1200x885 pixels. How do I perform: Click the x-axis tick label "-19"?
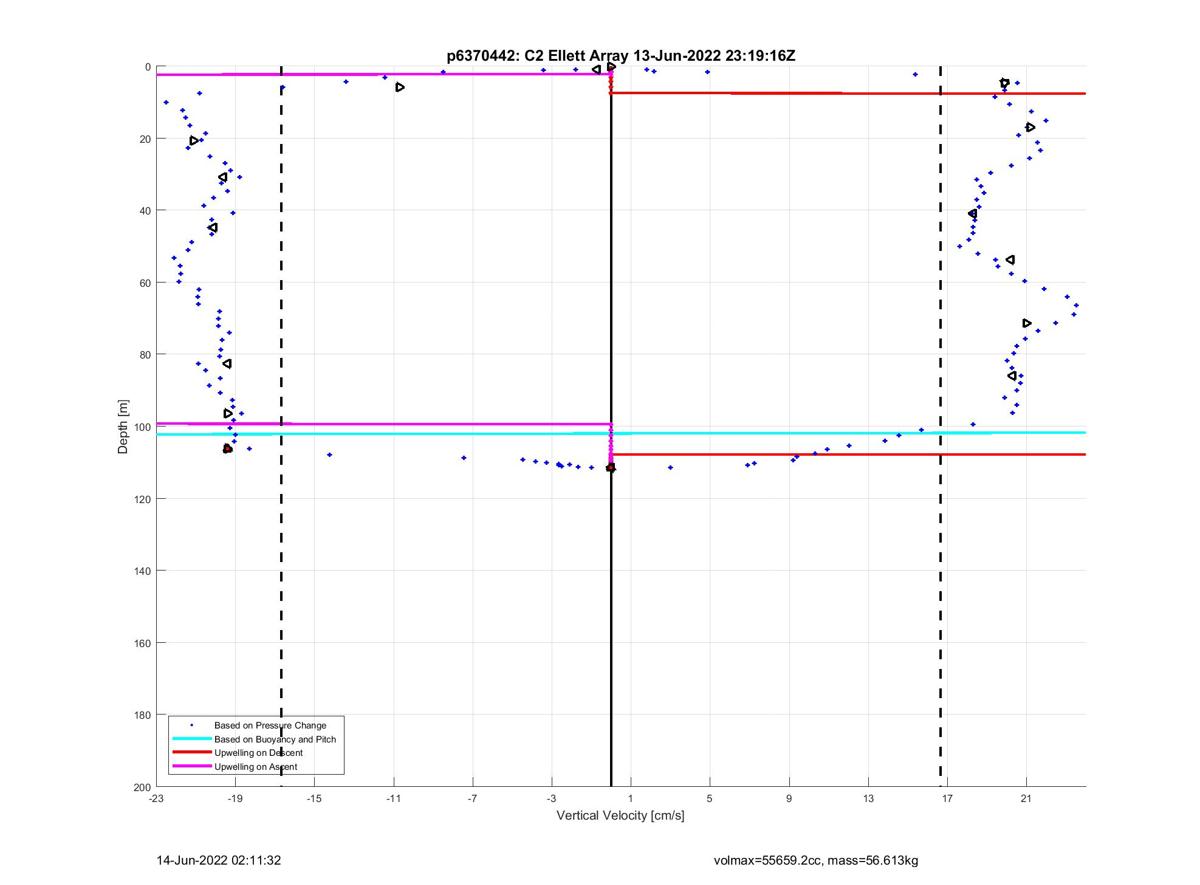(235, 798)
